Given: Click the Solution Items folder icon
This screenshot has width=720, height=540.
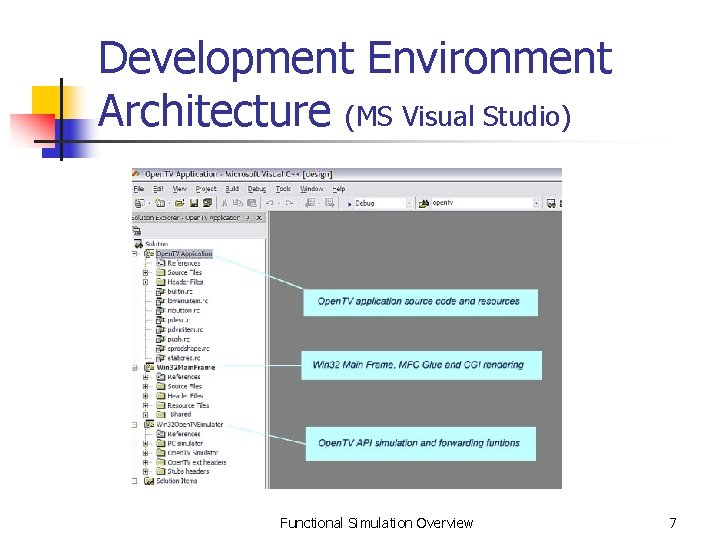Looking at the screenshot, I should pos(149,481).
